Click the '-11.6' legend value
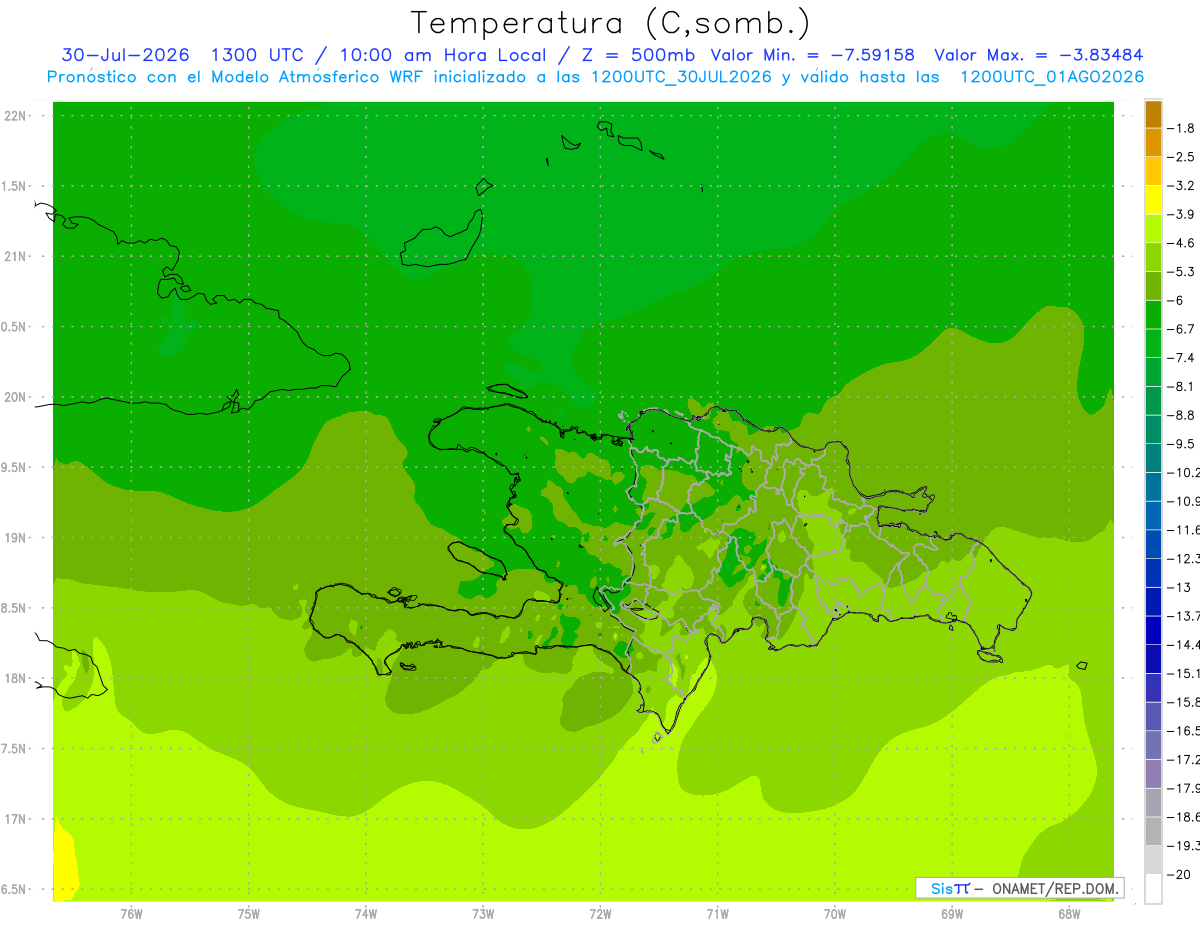The image size is (1200, 927). tap(1182, 530)
